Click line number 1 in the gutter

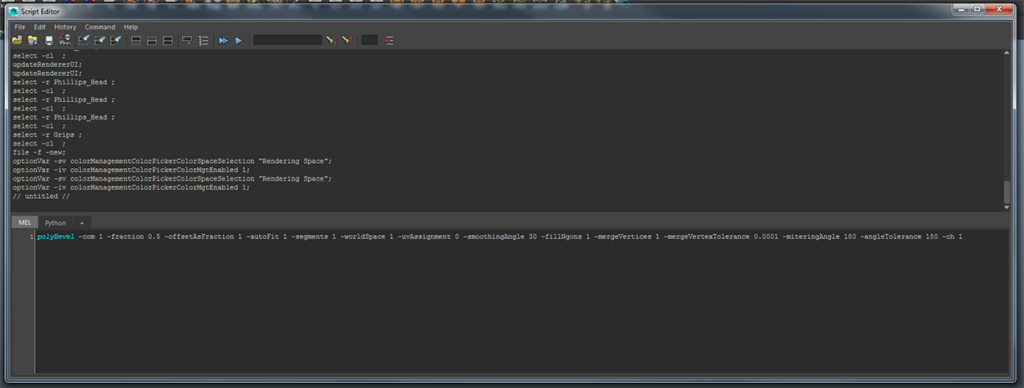(31, 236)
